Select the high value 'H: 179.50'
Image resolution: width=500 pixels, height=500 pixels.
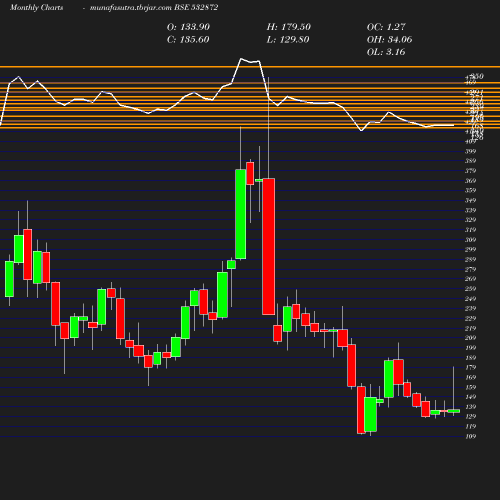[x=289, y=27]
